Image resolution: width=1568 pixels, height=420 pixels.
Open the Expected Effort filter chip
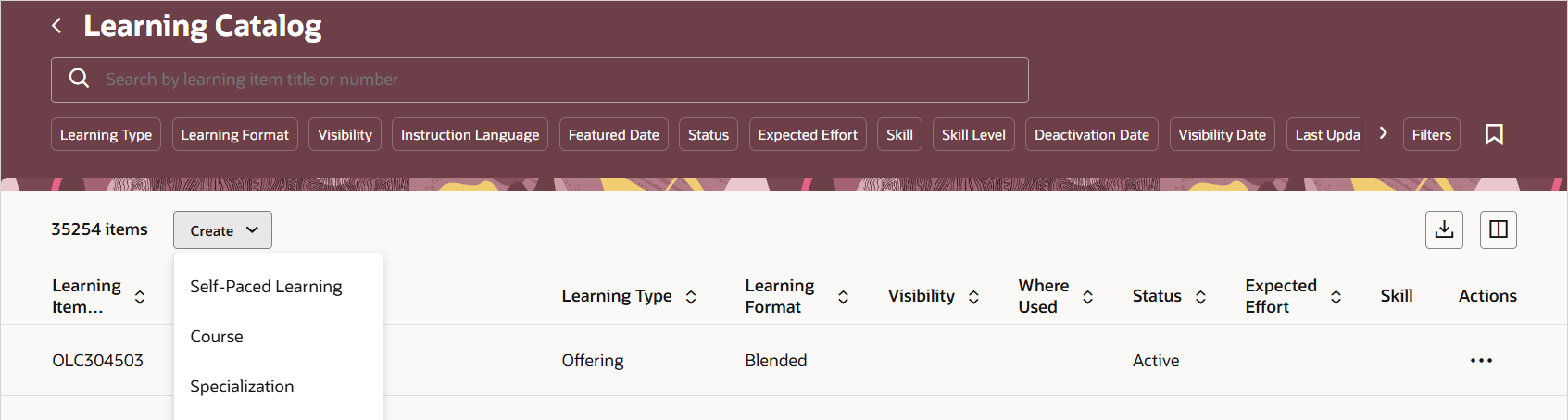pos(807,134)
